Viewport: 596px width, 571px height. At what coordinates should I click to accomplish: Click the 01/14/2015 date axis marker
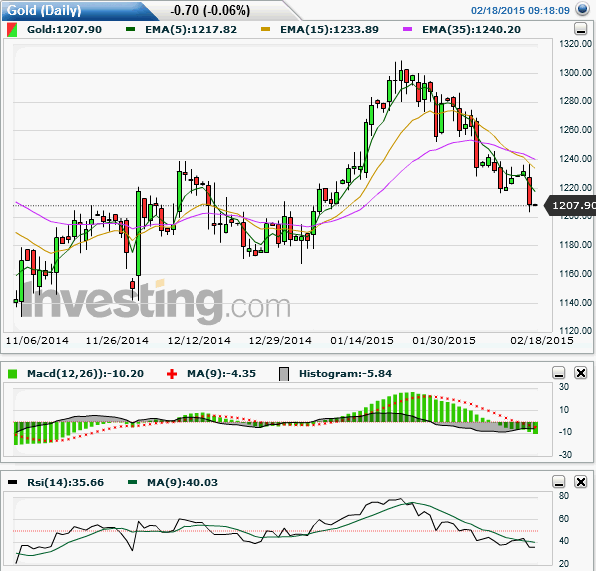[362, 340]
